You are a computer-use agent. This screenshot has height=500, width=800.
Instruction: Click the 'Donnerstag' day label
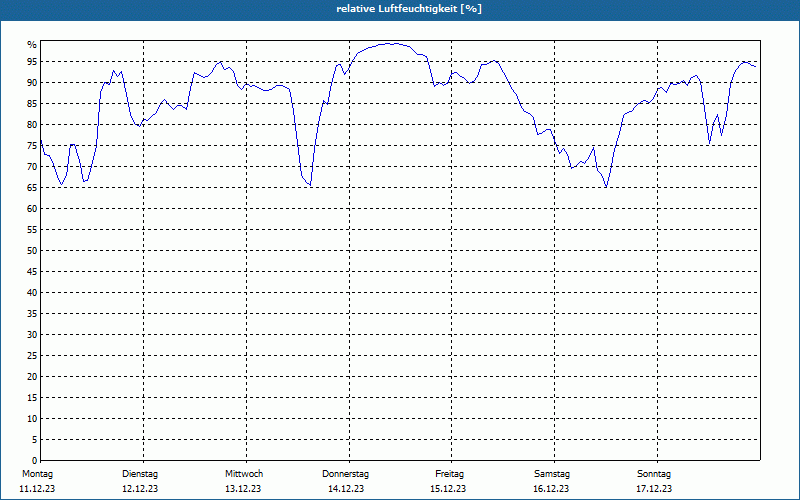pos(345,474)
